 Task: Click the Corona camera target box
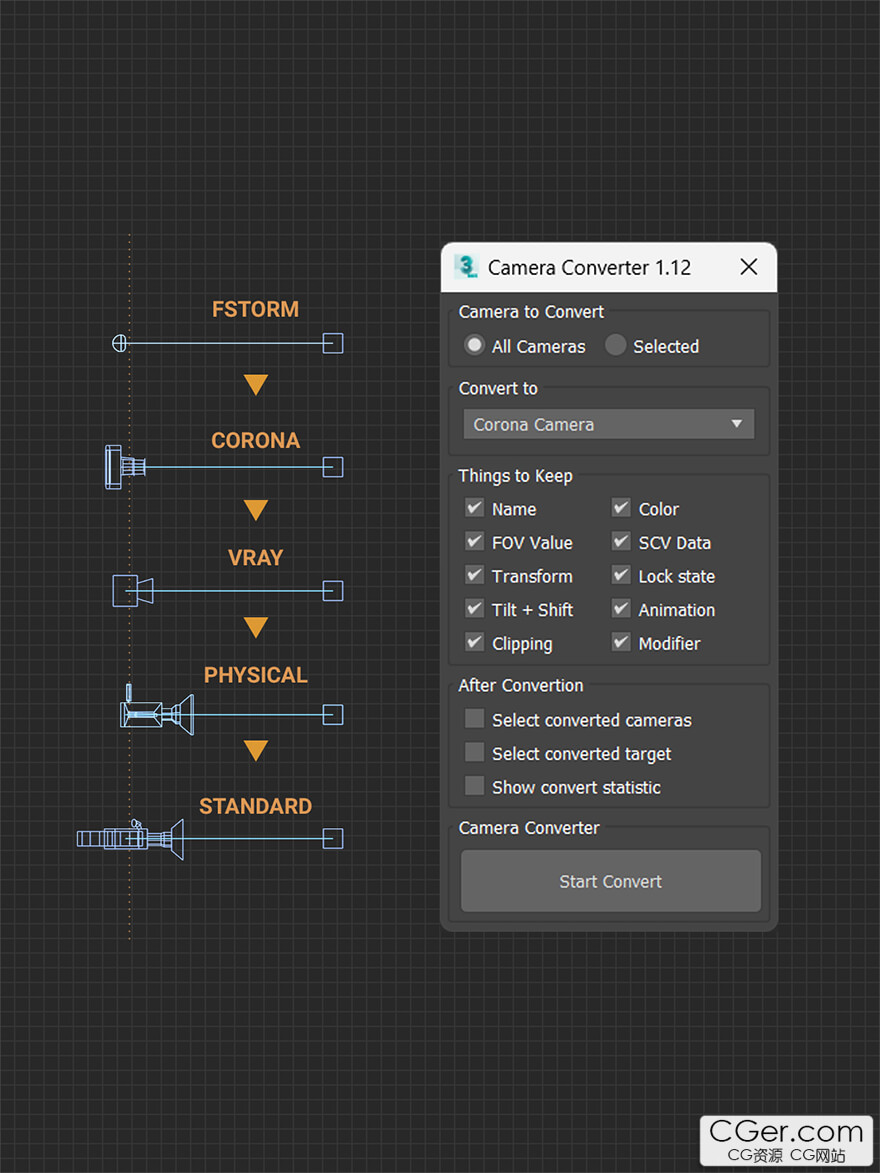point(333,468)
